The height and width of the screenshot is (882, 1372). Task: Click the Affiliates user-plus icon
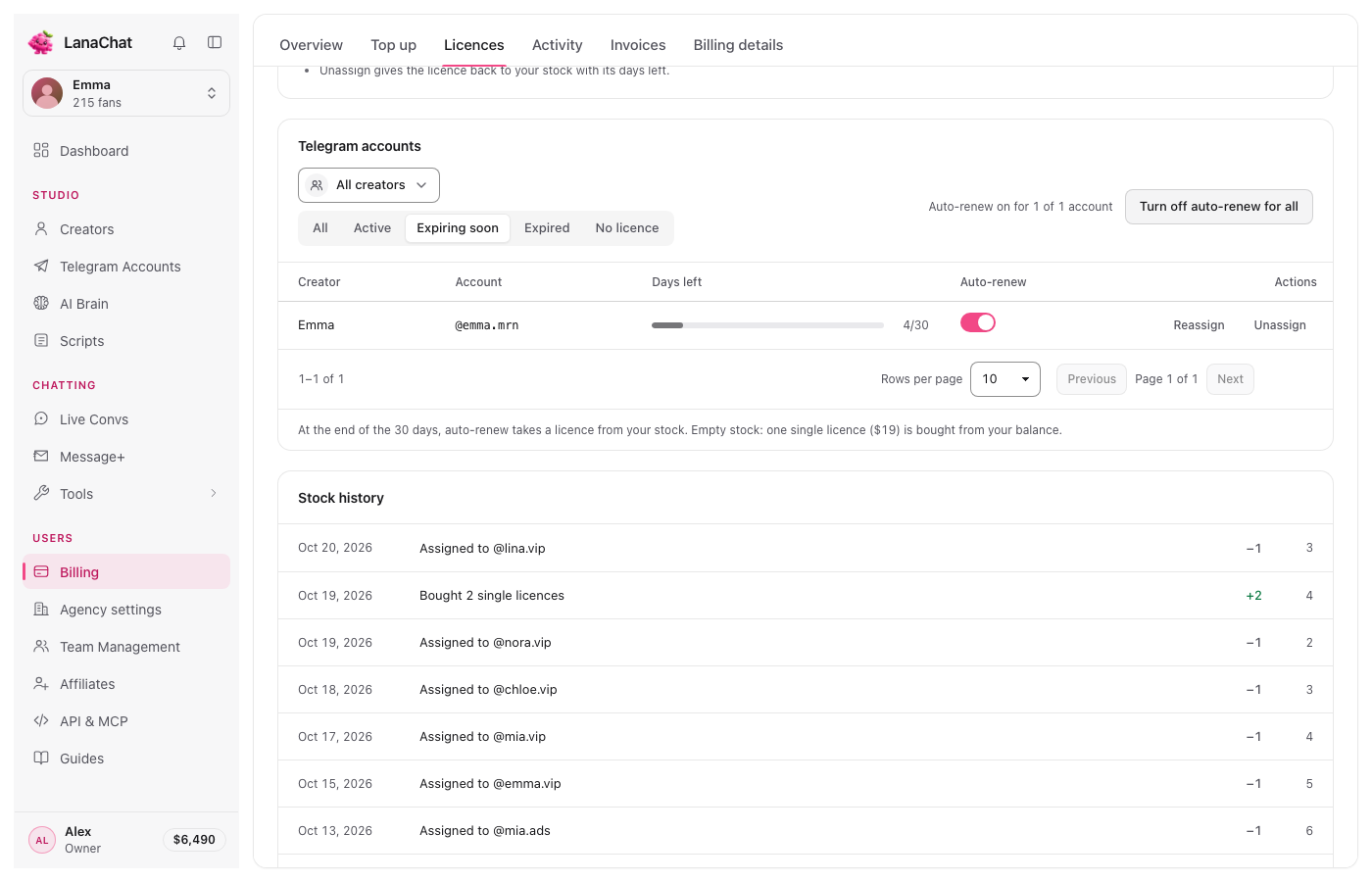(41, 683)
